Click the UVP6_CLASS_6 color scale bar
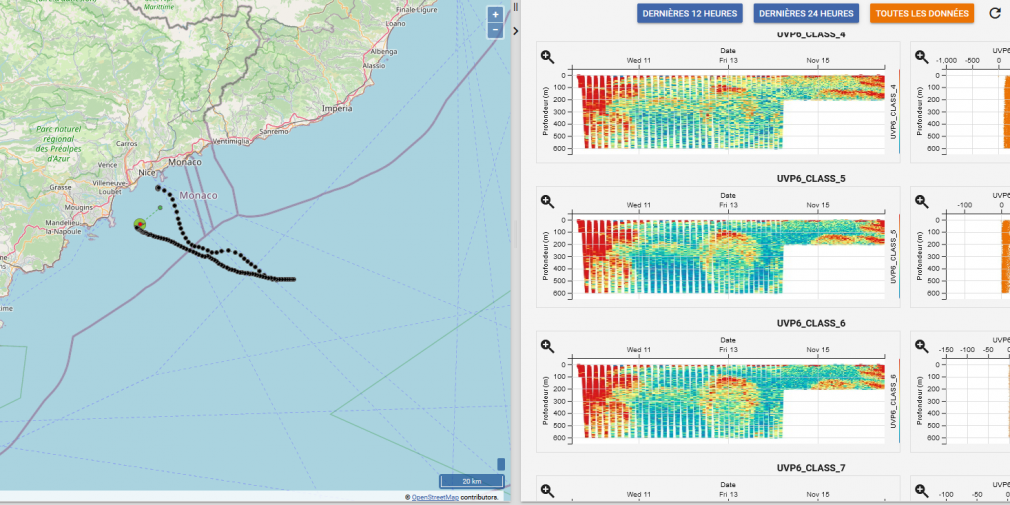This screenshot has width=1010, height=505. point(899,401)
